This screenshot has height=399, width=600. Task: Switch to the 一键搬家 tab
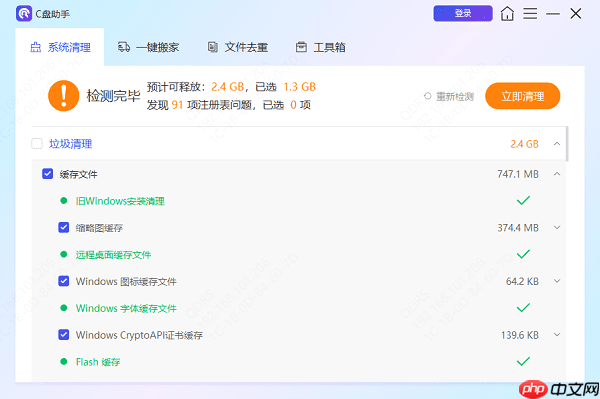click(148, 47)
